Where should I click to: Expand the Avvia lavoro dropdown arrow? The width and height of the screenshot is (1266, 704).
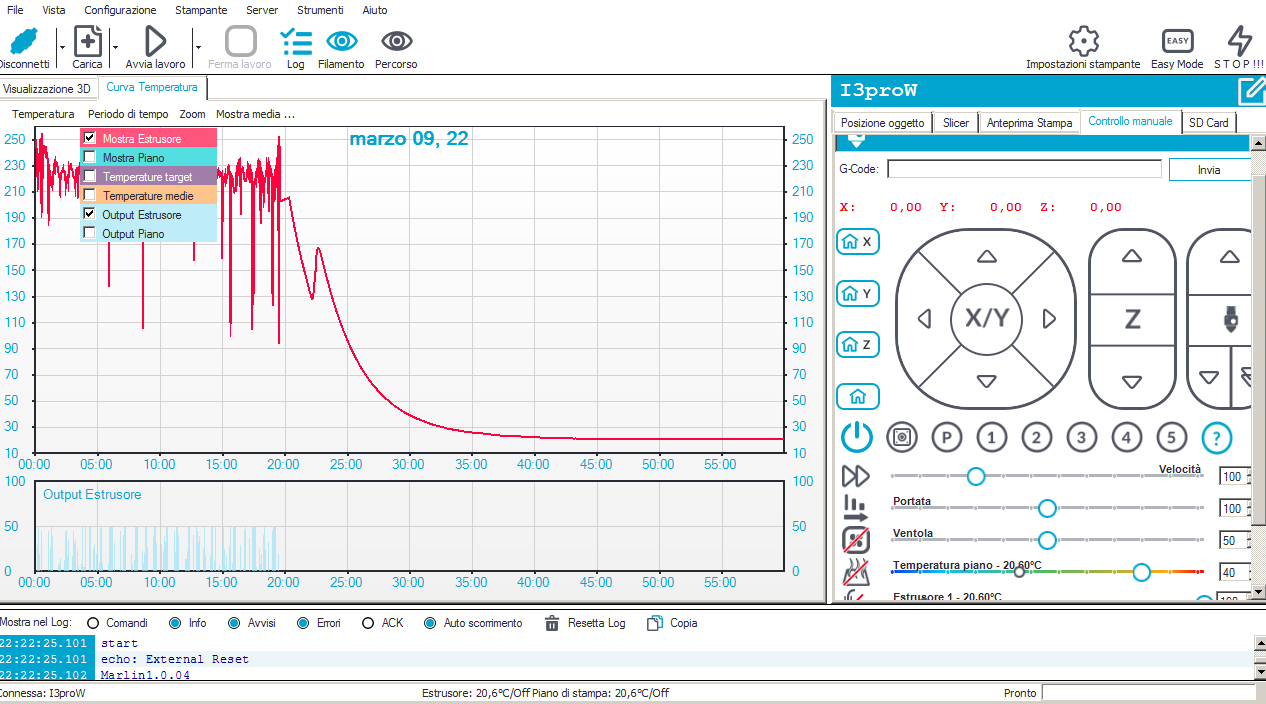(198, 47)
